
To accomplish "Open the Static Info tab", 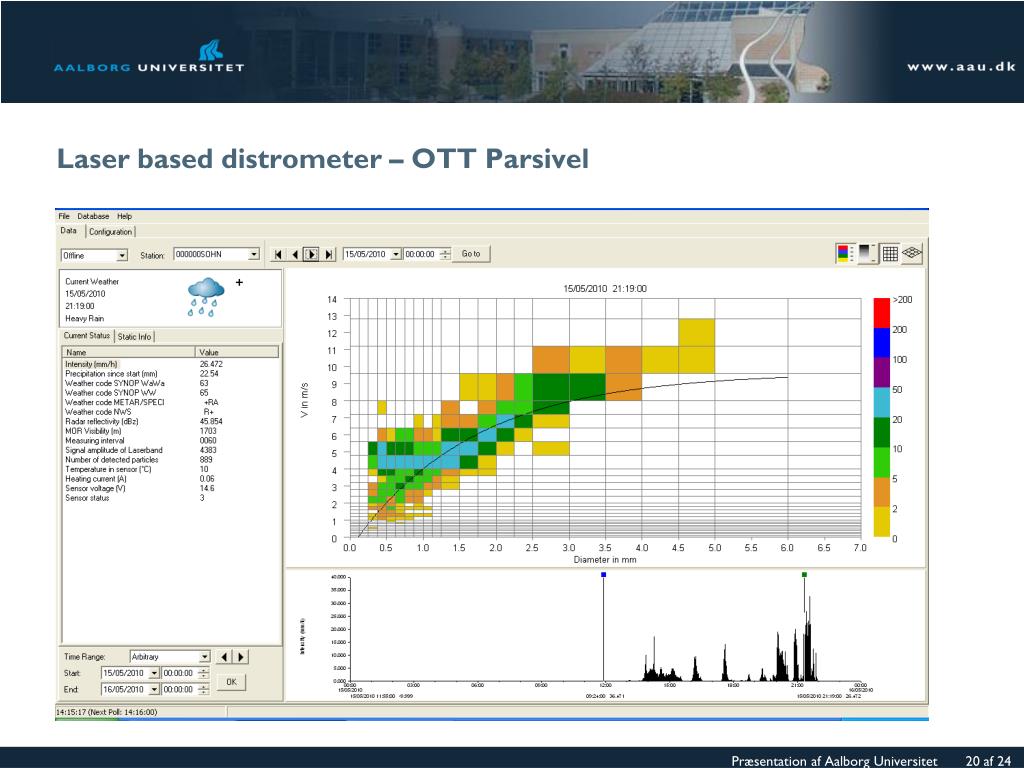I will click(135, 336).
